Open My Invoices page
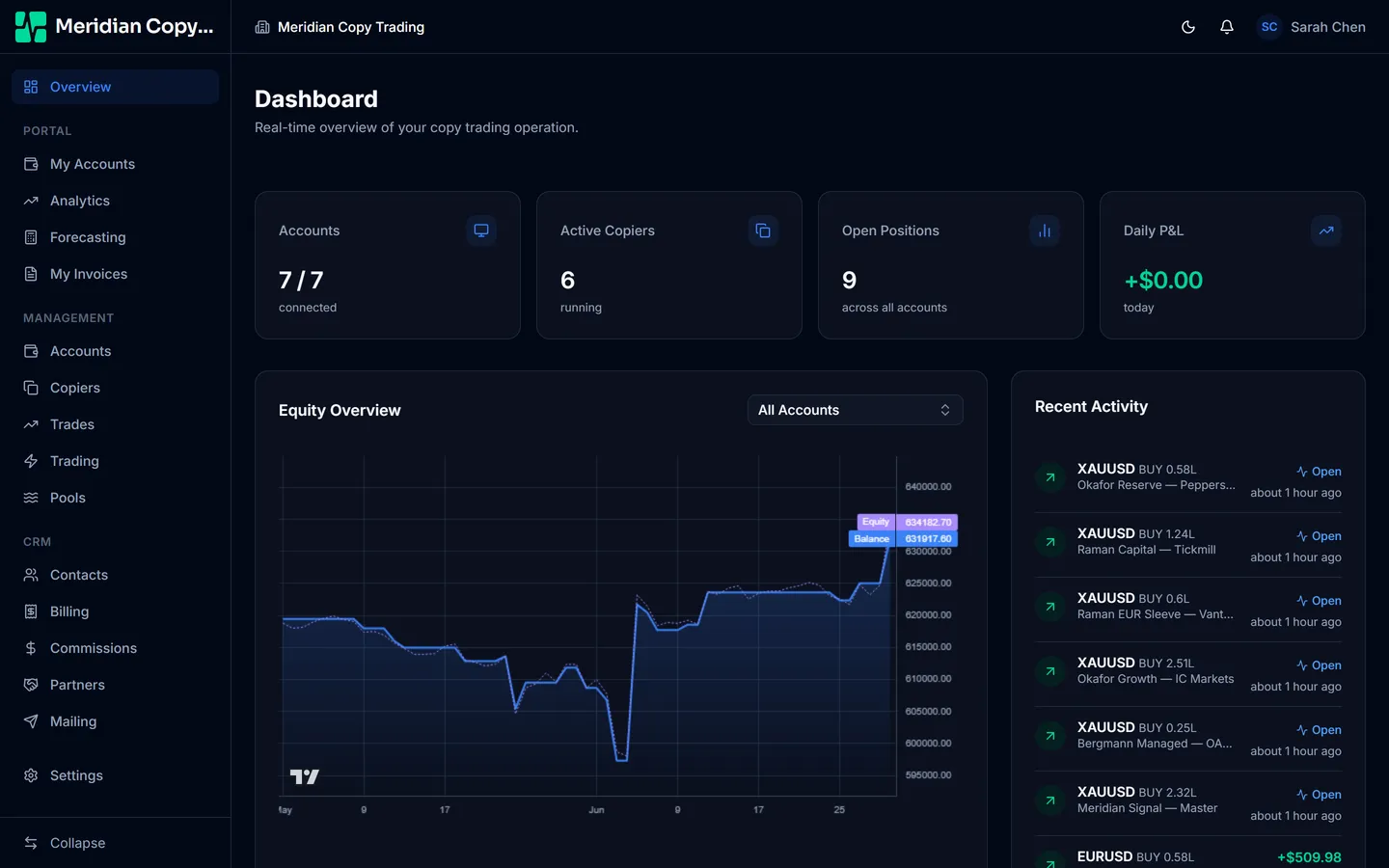 [116, 274]
